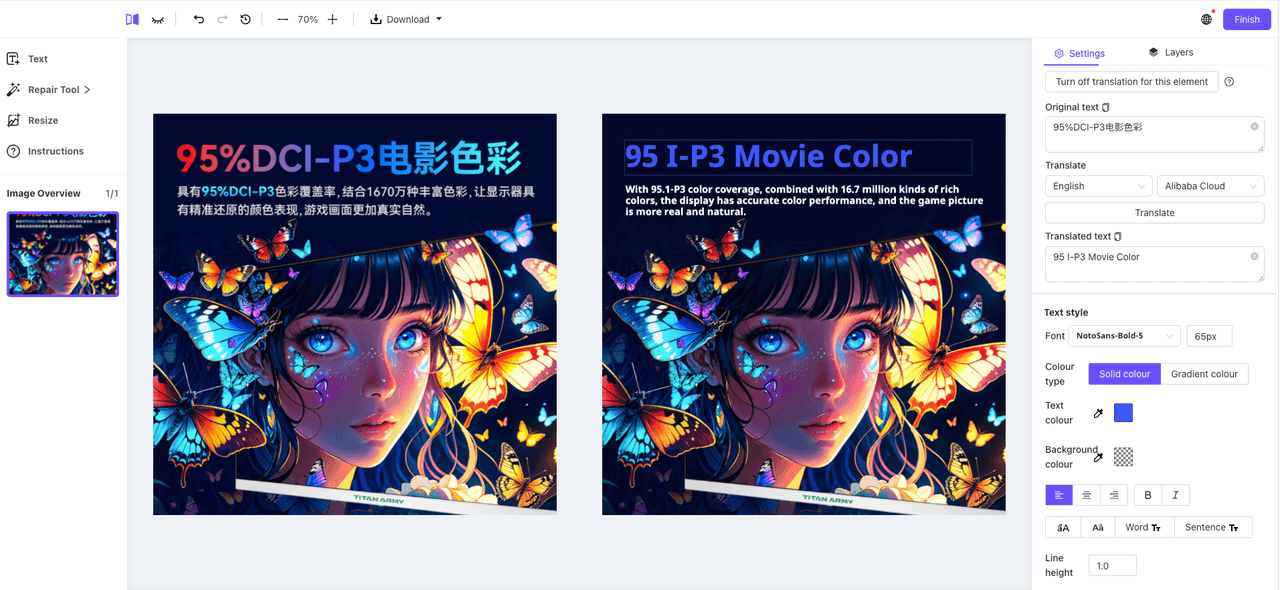Click the Translate button
The image size is (1280, 590).
[x=1154, y=213]
